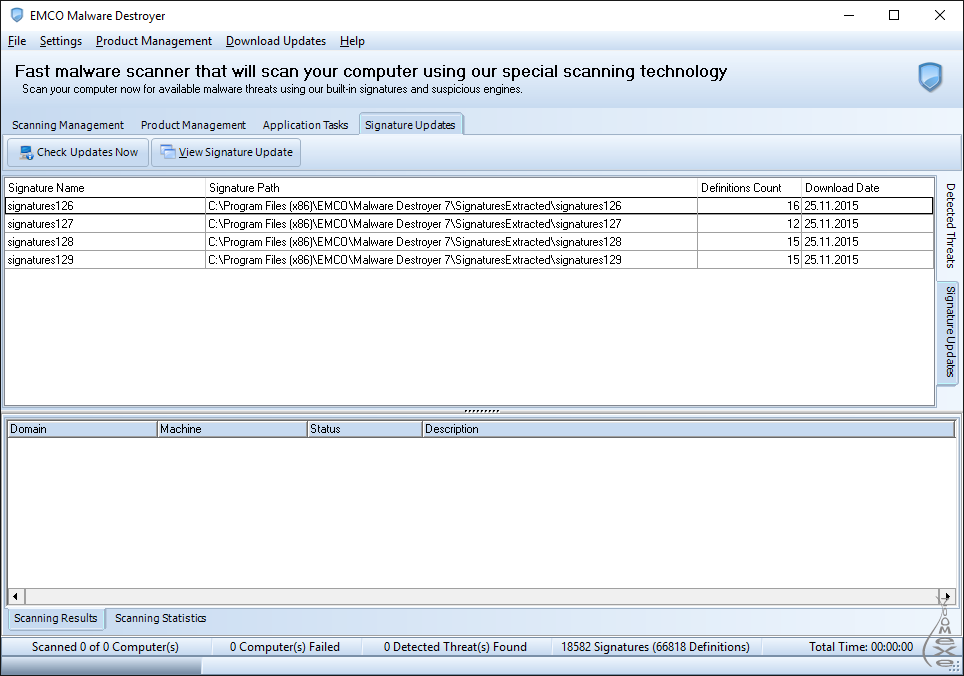The width and height of the screenshot is (964, 676).
Task: Sort by the Download Date column header
Action: [x=867, y=188]
